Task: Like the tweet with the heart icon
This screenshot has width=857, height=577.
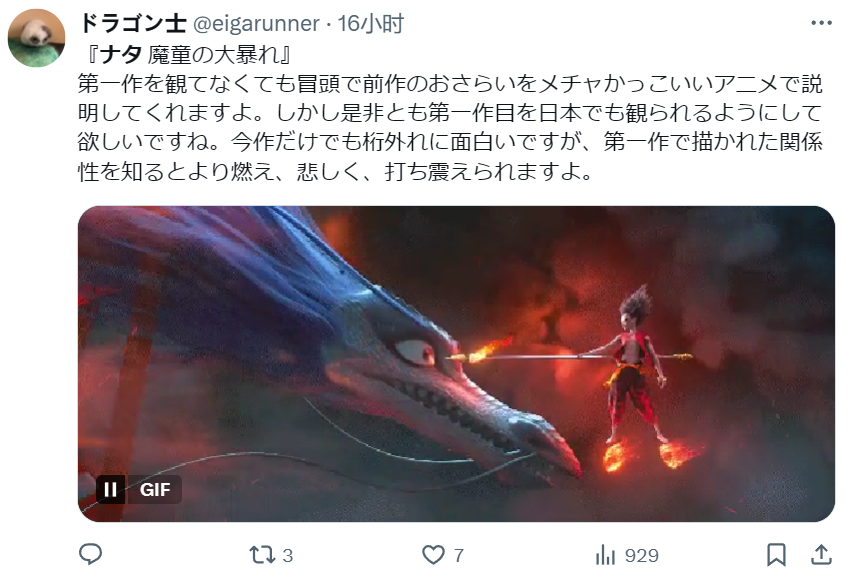Action: (x=433, y=555)
